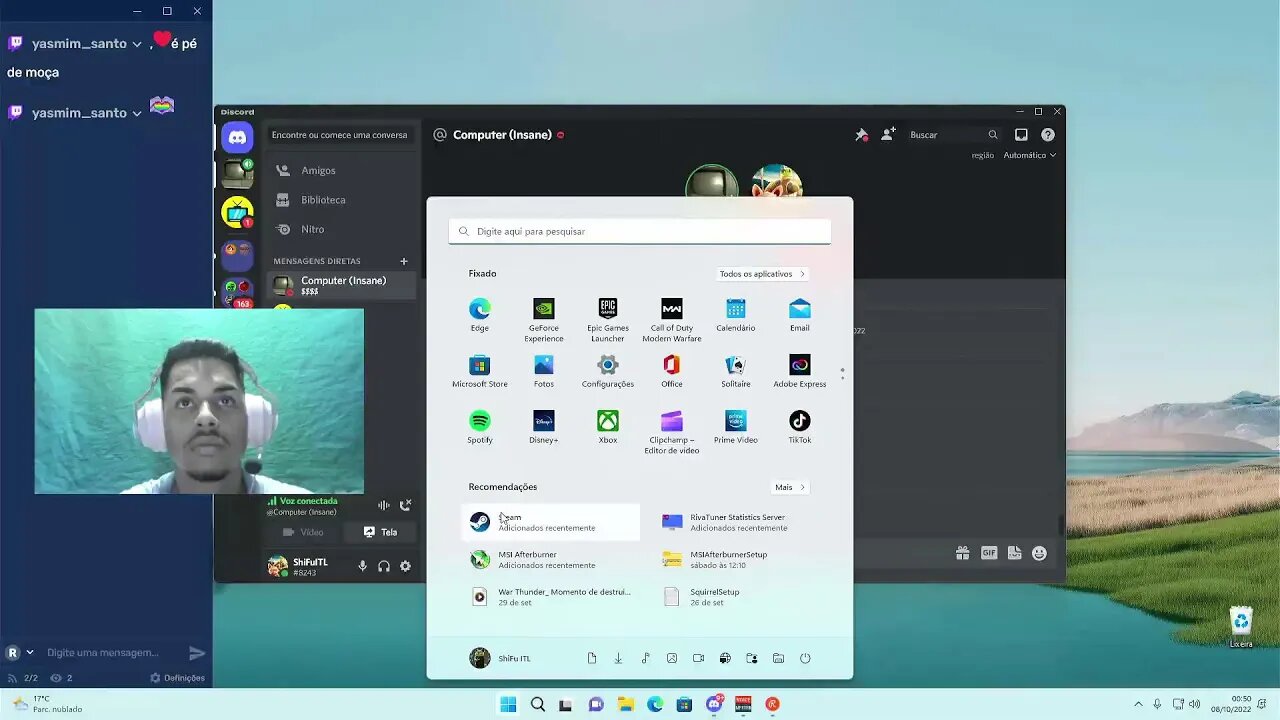The image size is (1280, 720).
Task: Open Videos folder shortcut in Start footer
Action: click(x=698, y=658)
